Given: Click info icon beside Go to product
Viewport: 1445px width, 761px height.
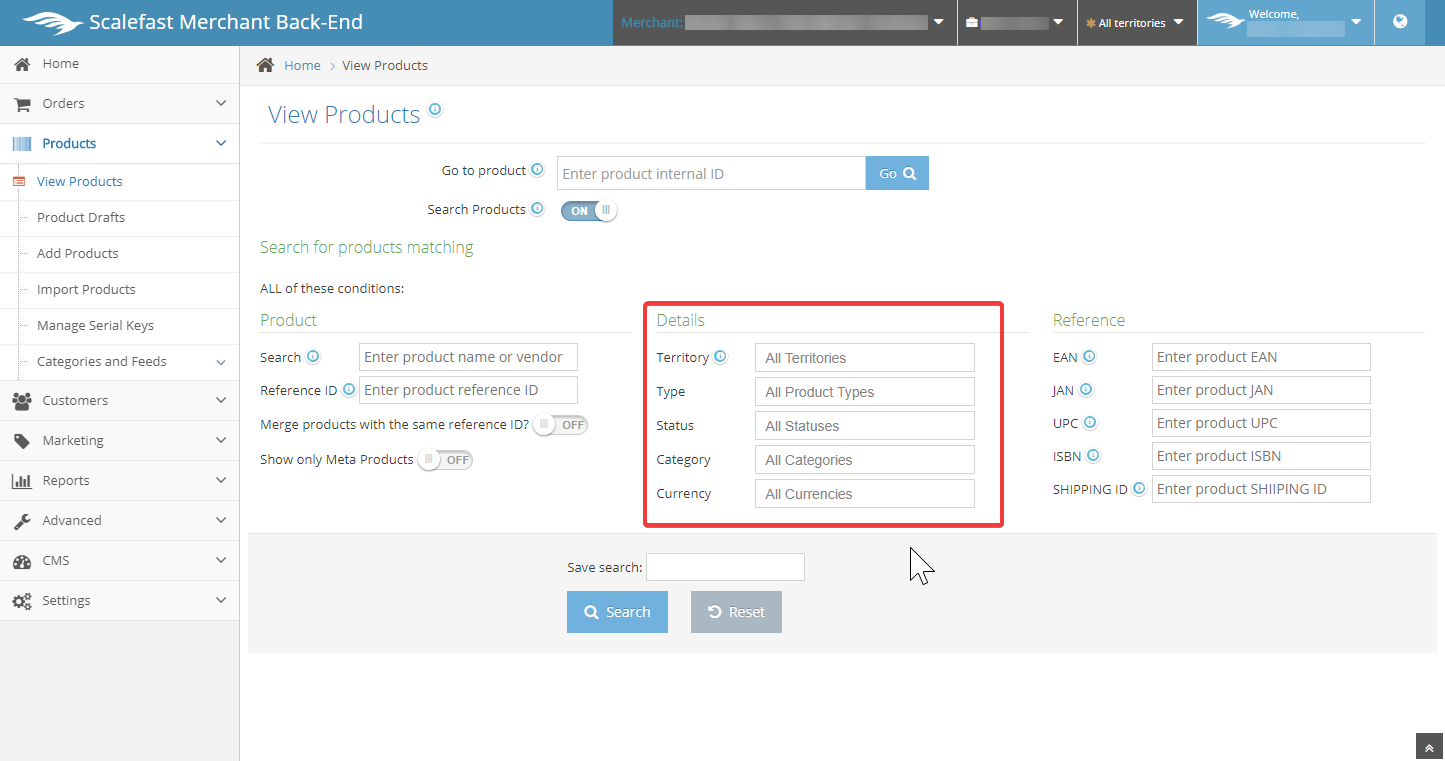Looking at the screenshot, I should pos(537,170).
